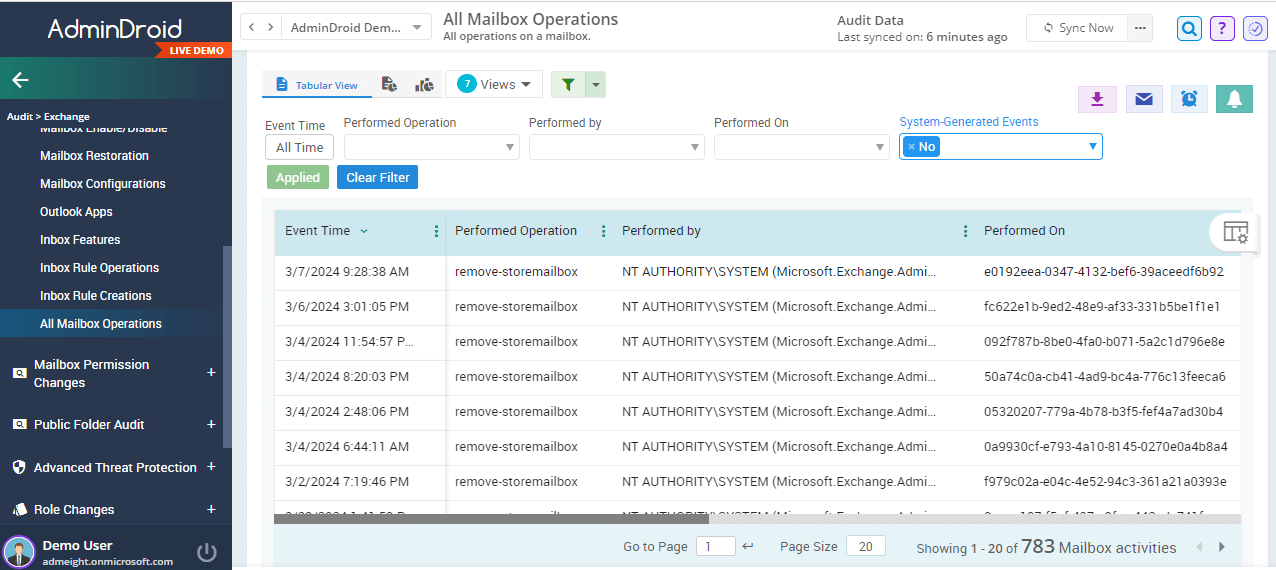Click the Applied filter button
This screenshot has width=1276, height=570.
[298, 177]
